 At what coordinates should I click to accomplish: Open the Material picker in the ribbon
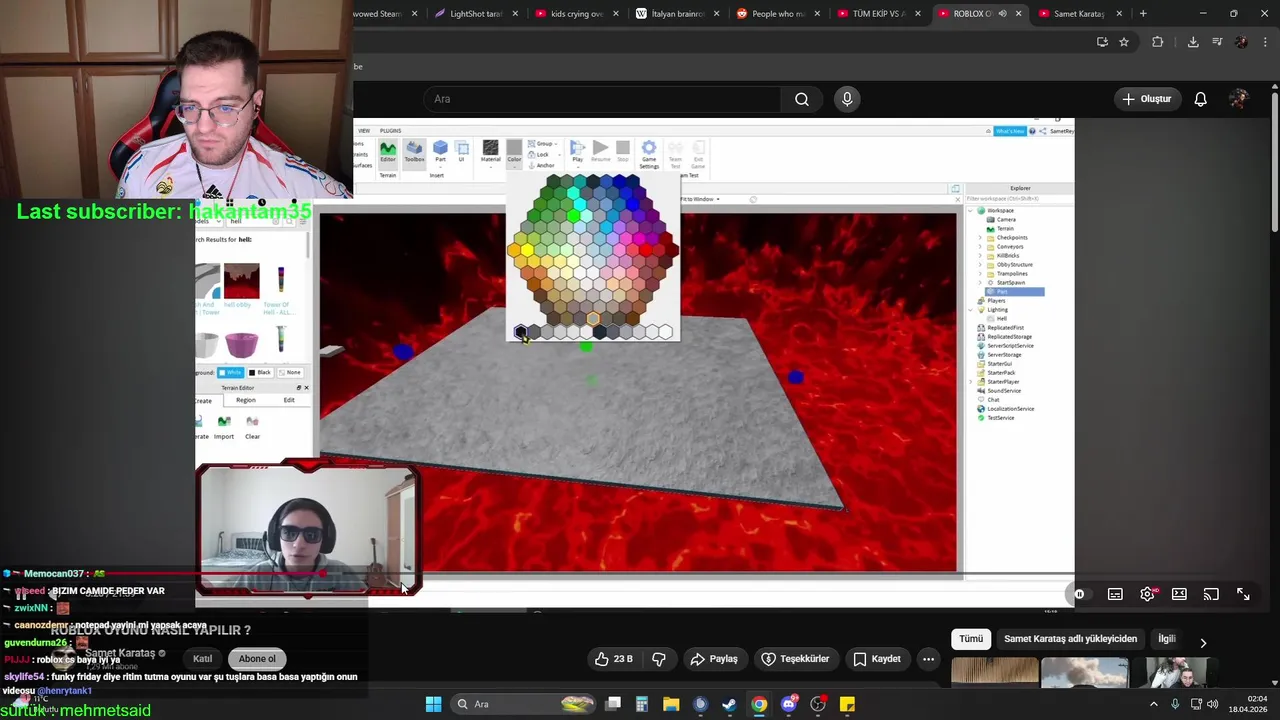pyautogui.click(x=490, y=152)
